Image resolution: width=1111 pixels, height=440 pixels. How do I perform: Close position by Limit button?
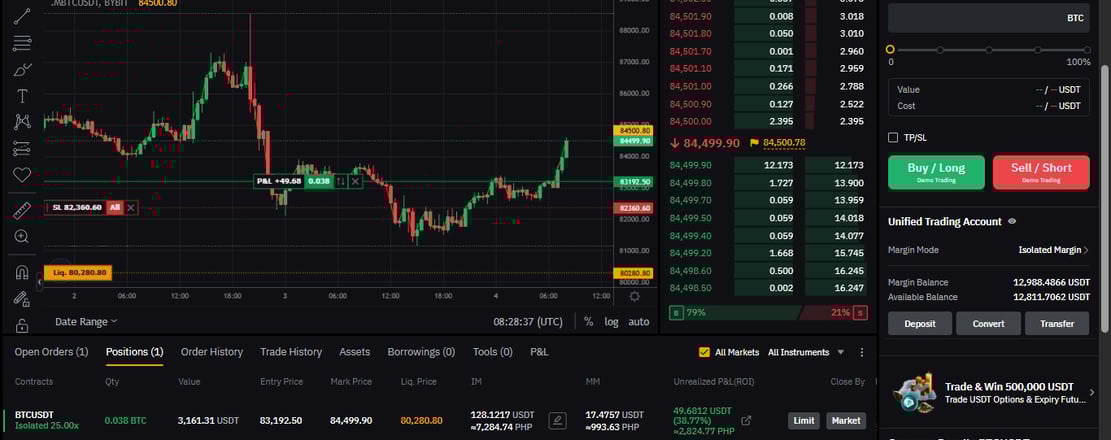click(x=803, y=421)
